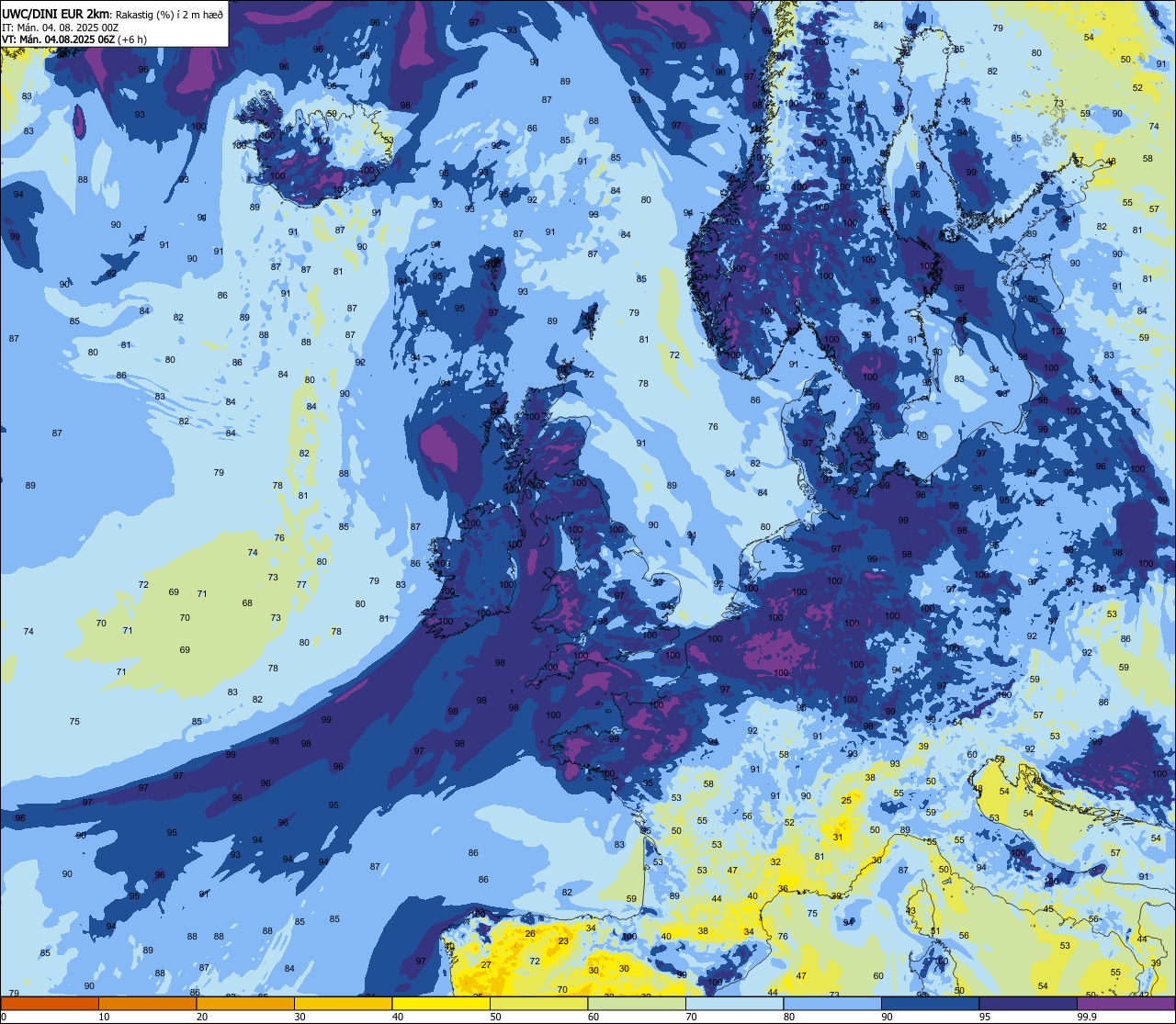The image size is (1176, 1024).
Task: Click the 30–40 legend color segment
Action: coord(343,1003)
